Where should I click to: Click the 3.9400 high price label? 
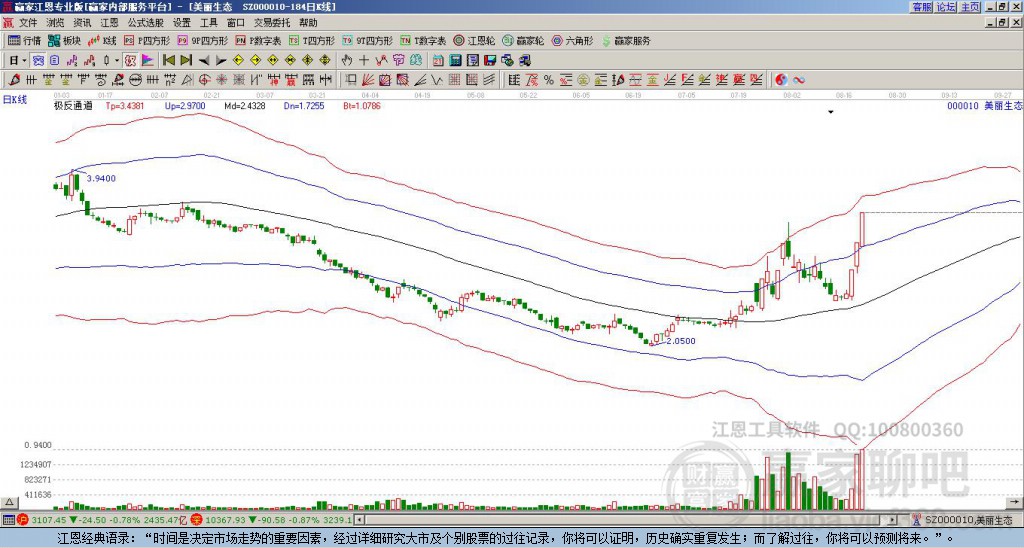[101, 178]
